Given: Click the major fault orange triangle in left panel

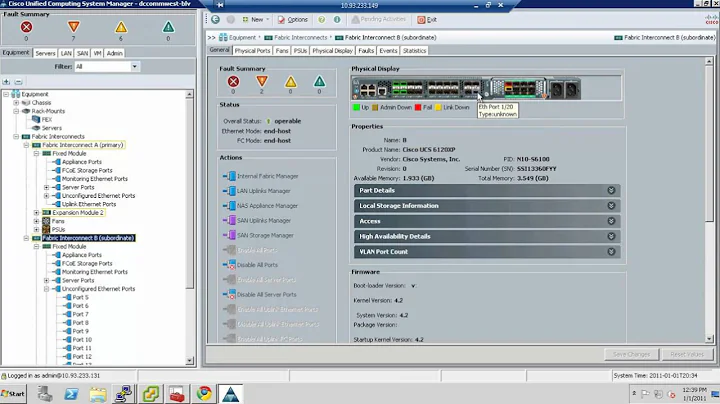Looking at the screenshot, I should click(73, 27).
